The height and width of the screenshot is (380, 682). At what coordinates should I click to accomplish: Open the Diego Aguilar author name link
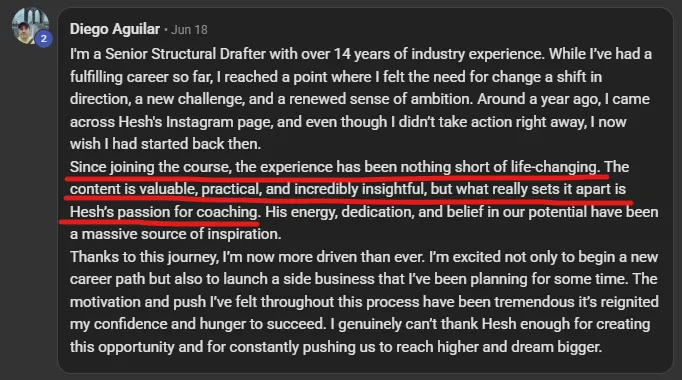115,29
